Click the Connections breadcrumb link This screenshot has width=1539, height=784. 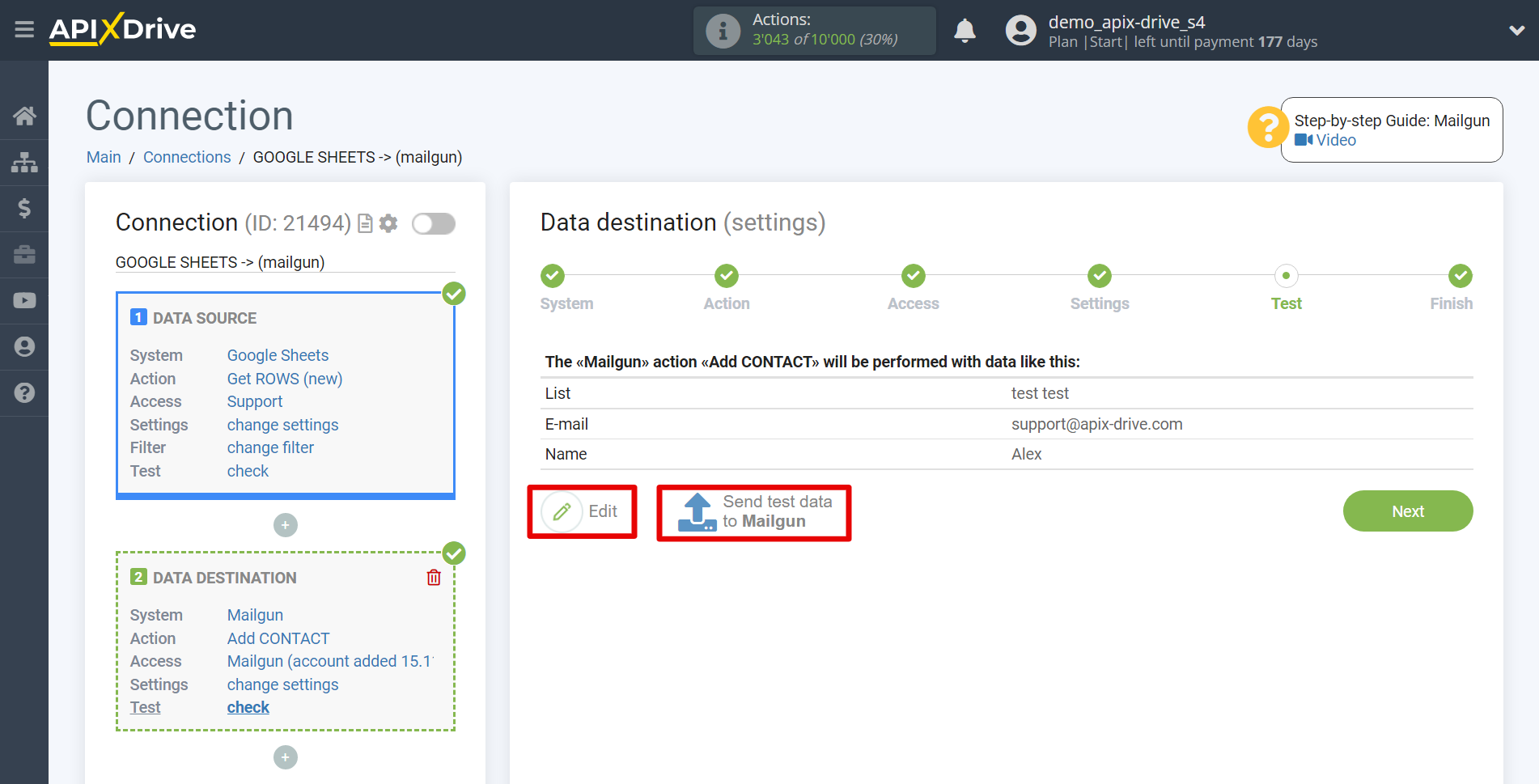click(x=187, y=157)
